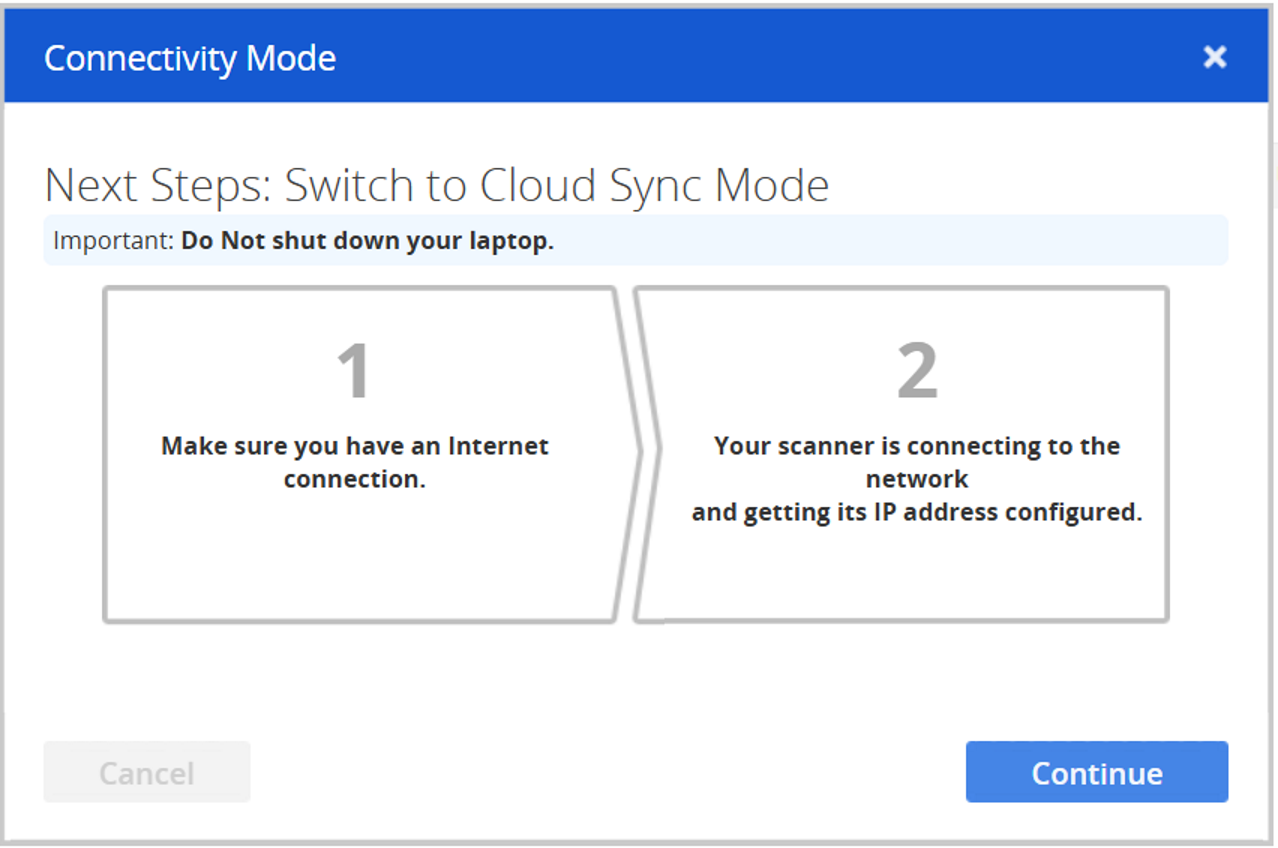Click the 'Make sure you have an Internet' text

(355, 446)
